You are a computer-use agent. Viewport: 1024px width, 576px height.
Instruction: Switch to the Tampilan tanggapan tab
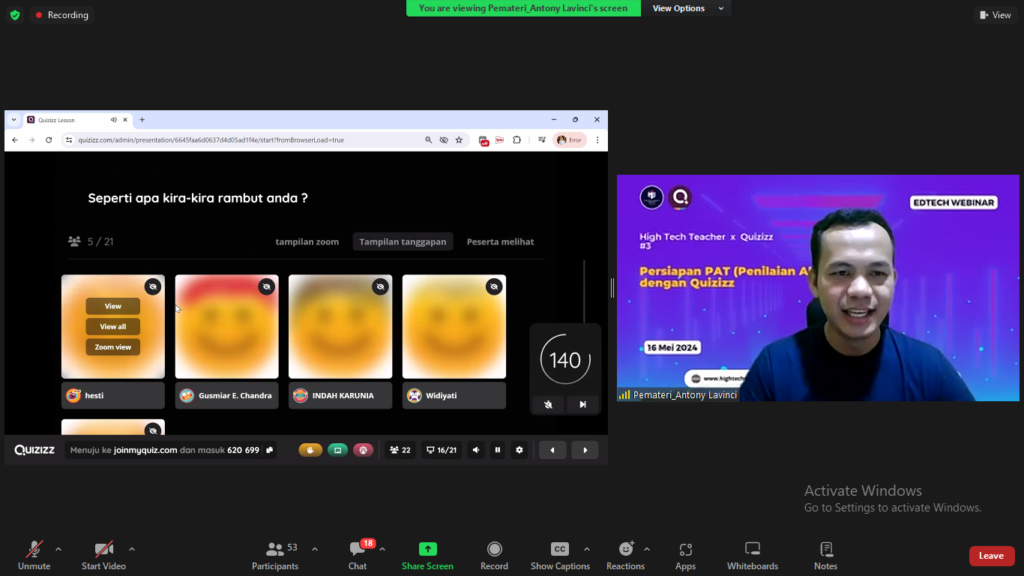pyautogui.click(x=402, y=242)
